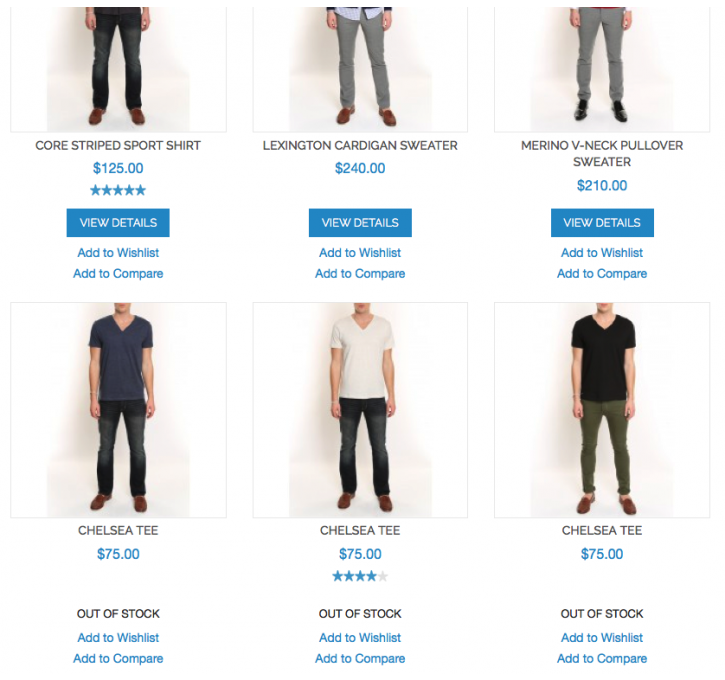The width and height of the screenshot is (725, 680).
Task: View details for Lexington Cardigan Sweater
Action: tap(360, 223)
